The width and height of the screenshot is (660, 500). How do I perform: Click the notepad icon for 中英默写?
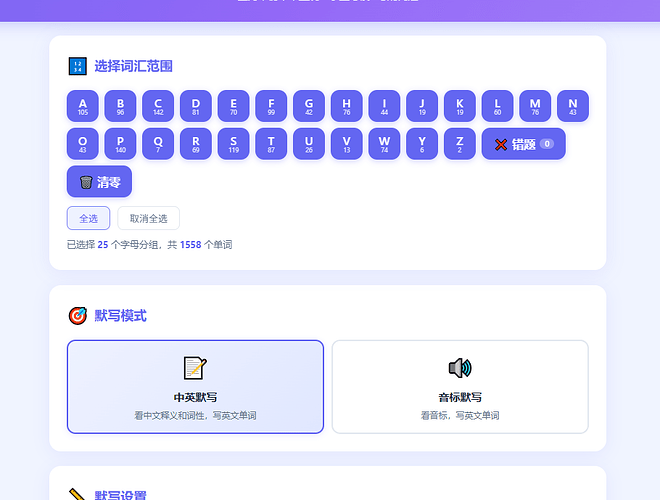(x=195, y=368)
